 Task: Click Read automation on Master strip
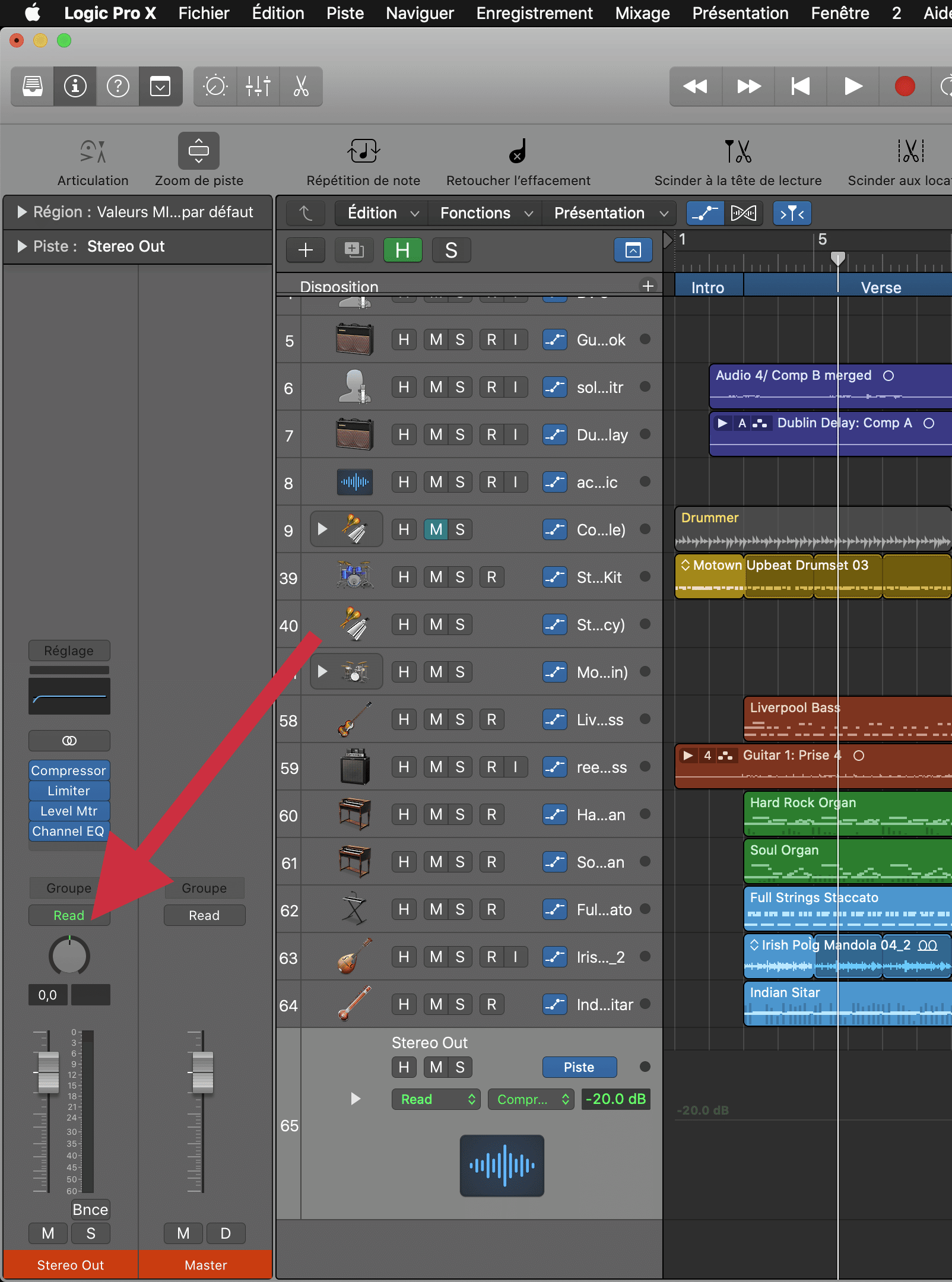tap(204, 915)
